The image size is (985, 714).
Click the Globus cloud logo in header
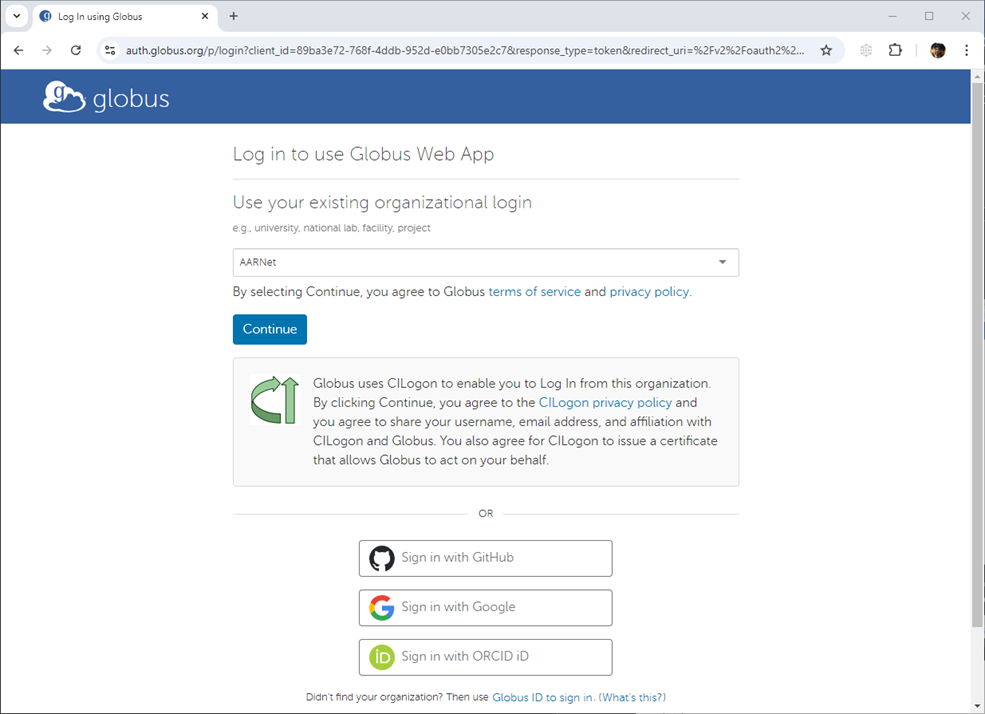click(63, 97)
